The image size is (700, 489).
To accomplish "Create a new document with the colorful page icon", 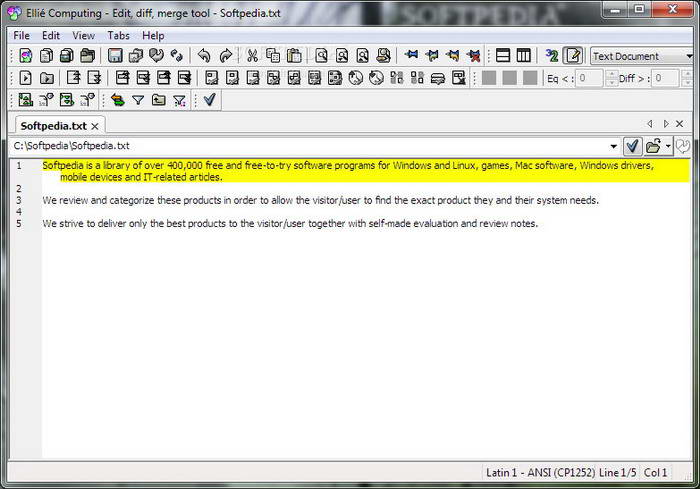I will pos(26,56).
